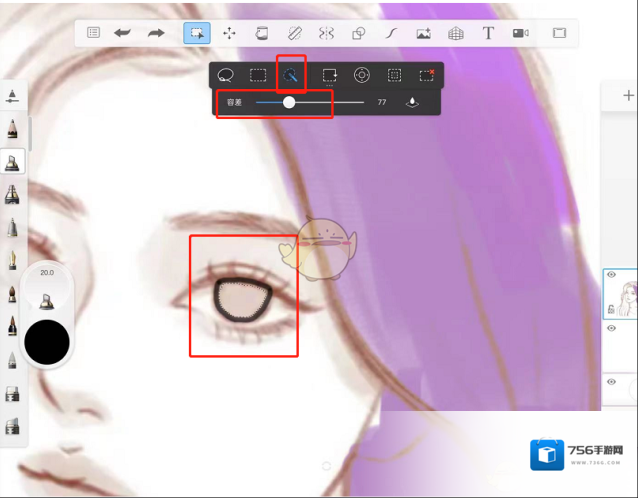Toggle visibility of the bottom layer
The image size is (638, 498).
tap(611, 382)
